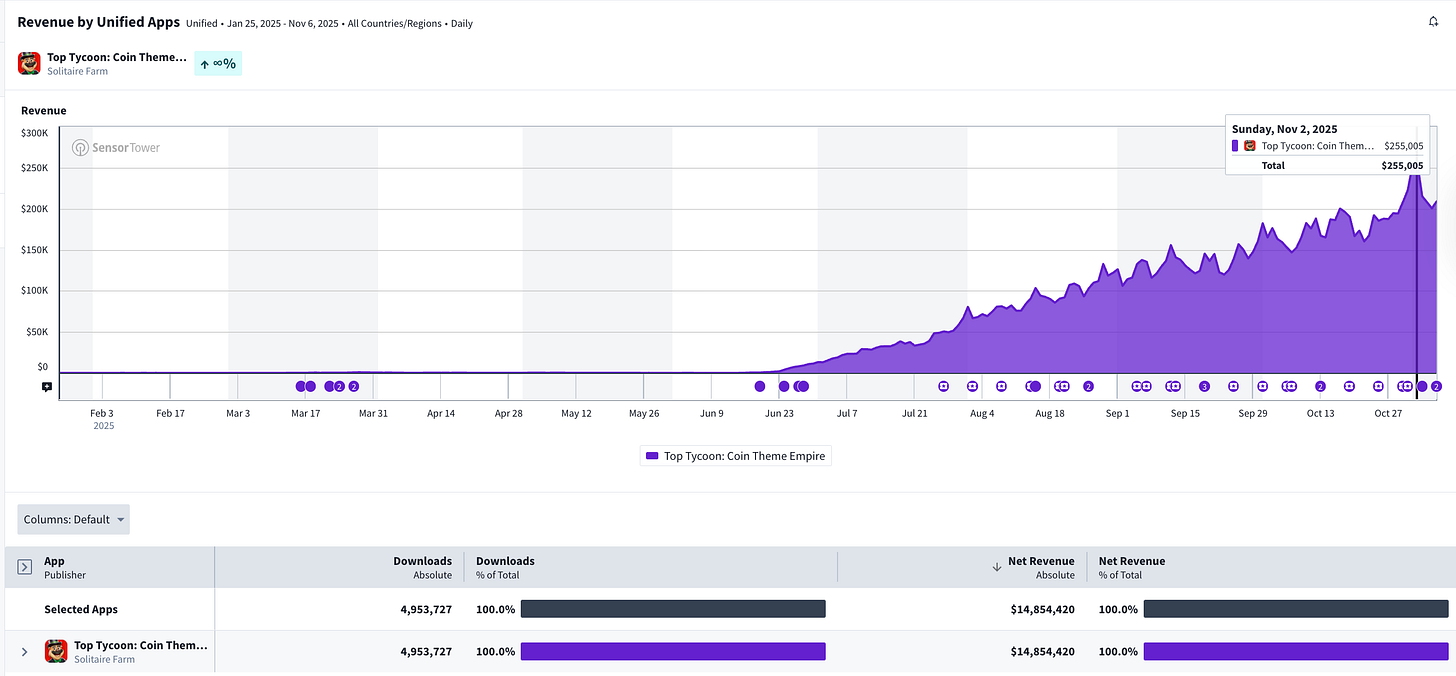1456x676 pixels.
Task: Click the '$150K' label on y-axis
Action: coord(34,250)
